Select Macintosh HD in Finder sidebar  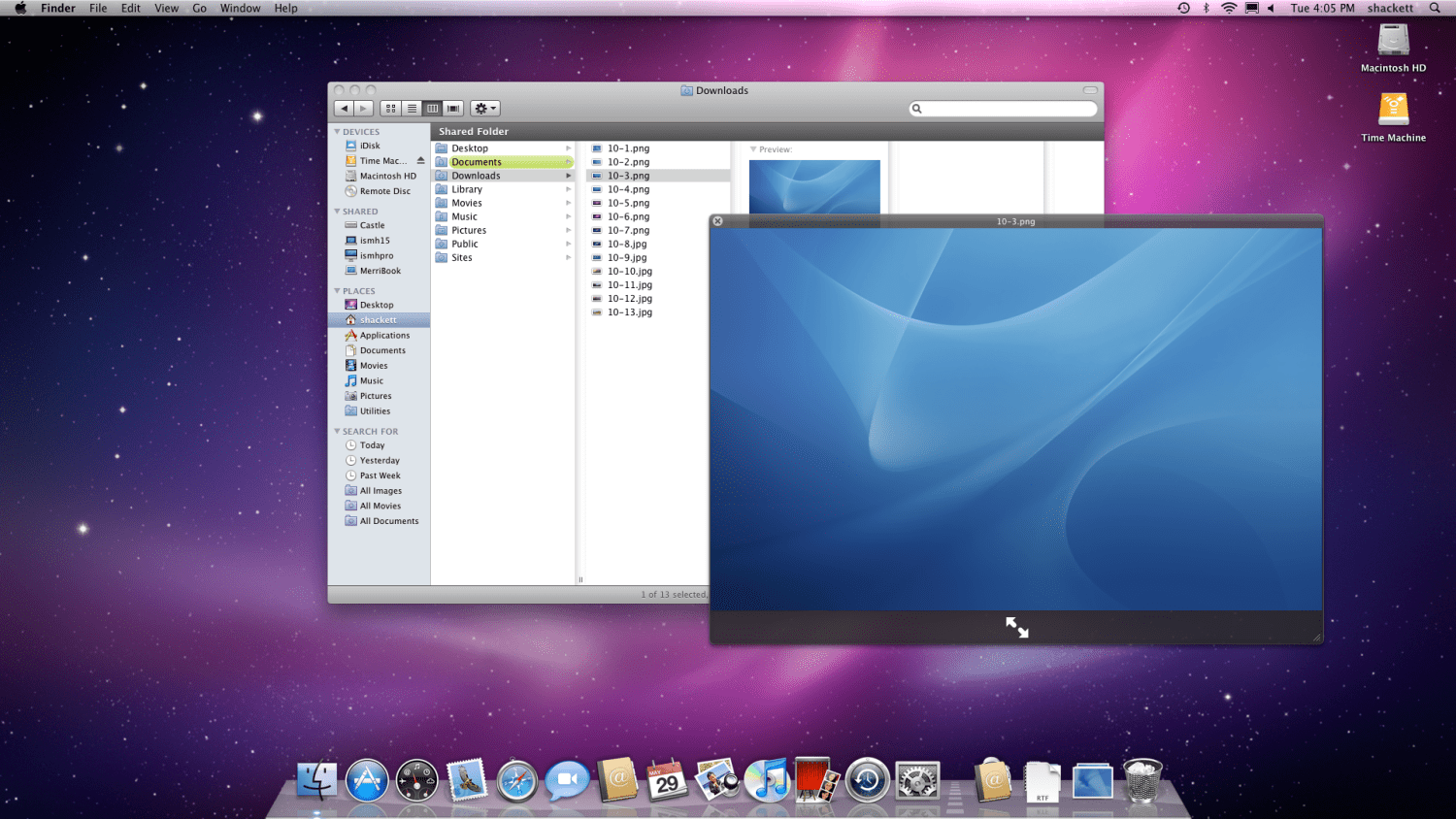380,176
